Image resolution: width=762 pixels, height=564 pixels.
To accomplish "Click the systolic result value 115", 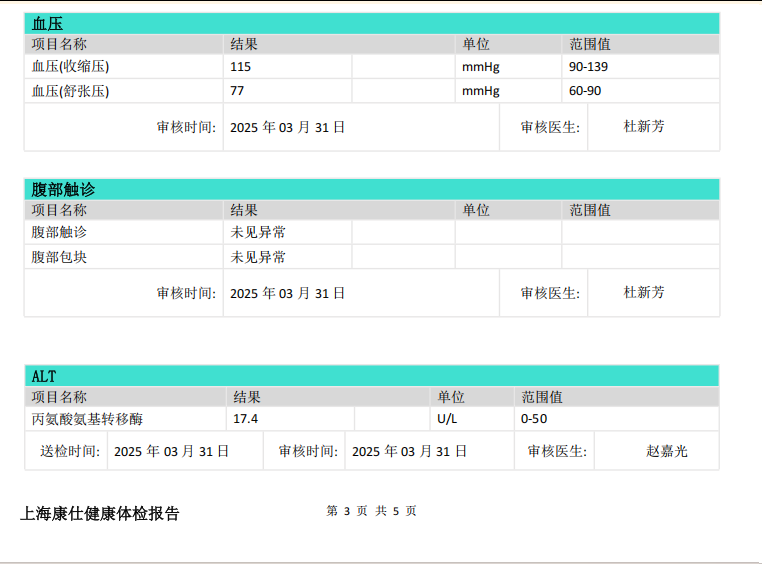I will click(x=241, y=66).
